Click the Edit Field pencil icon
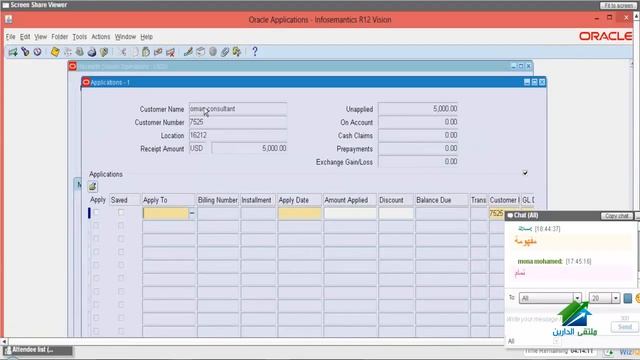640x360 pixels. (188, 52)
